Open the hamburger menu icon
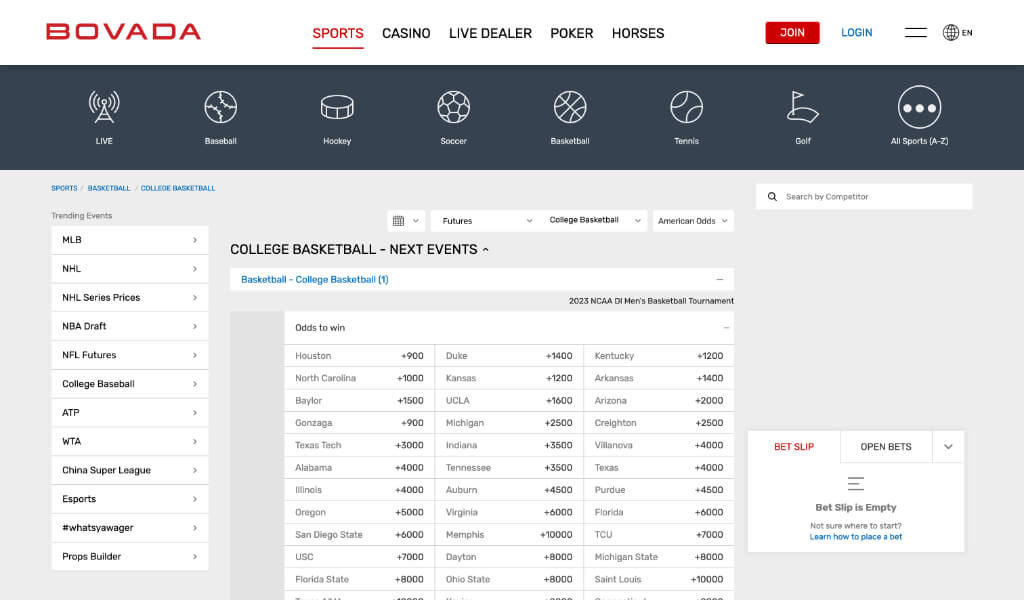 [916, 33]
